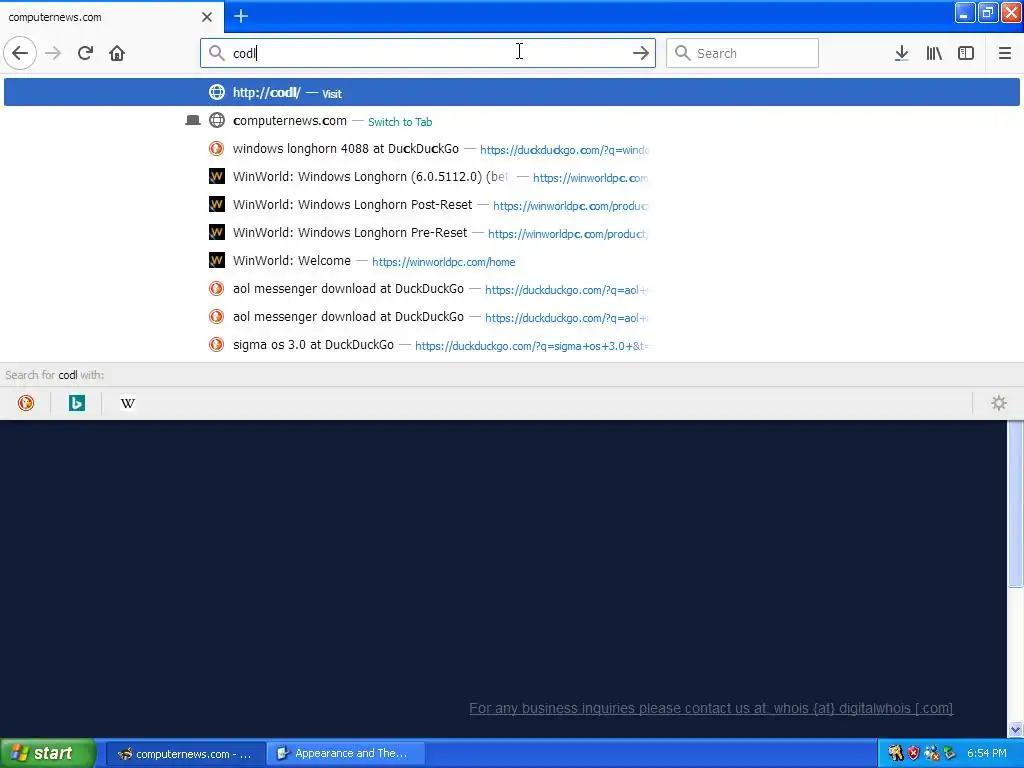This screenshot has width=1024, height=768.
Task: Open windows longhorn 4088 at DuckDuckGo suggestion
Action: [x=511, y=148]
